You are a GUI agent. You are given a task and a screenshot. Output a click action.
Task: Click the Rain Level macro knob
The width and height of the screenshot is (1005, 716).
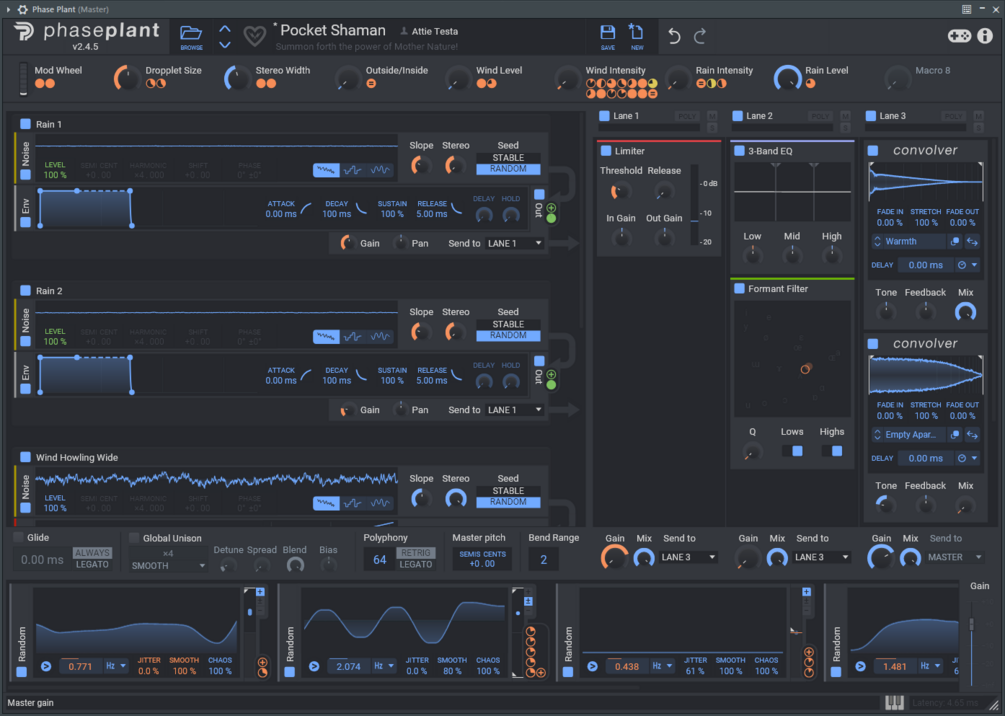coord(788,78)
